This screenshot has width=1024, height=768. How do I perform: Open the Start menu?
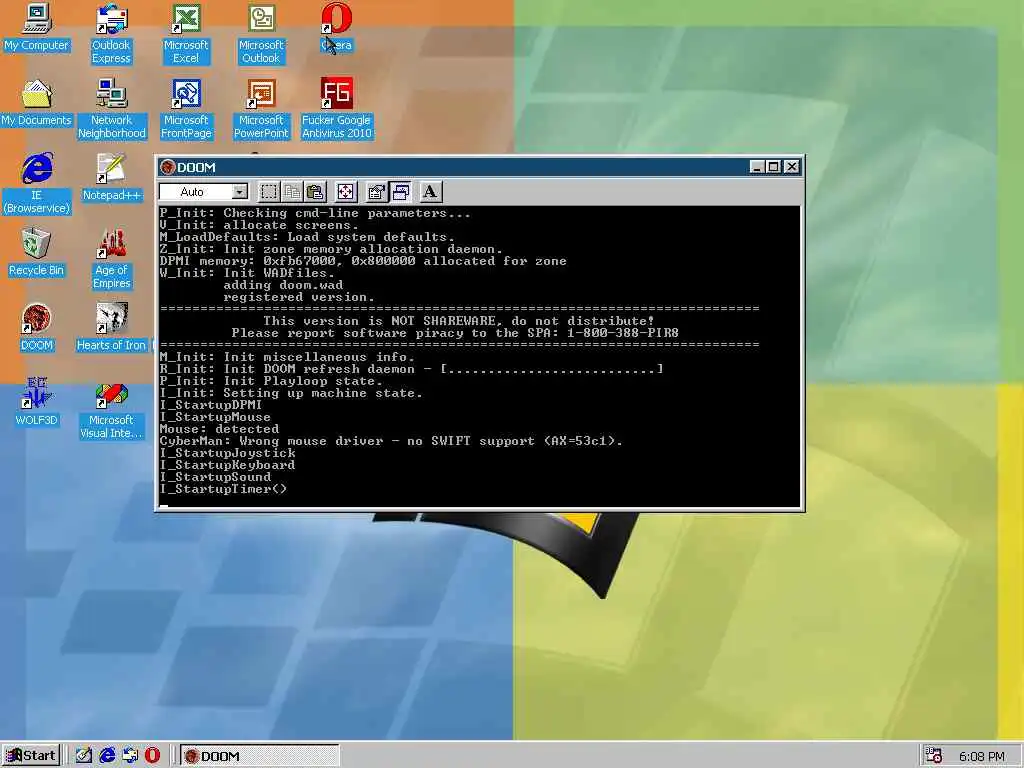(x=31, y=756)
